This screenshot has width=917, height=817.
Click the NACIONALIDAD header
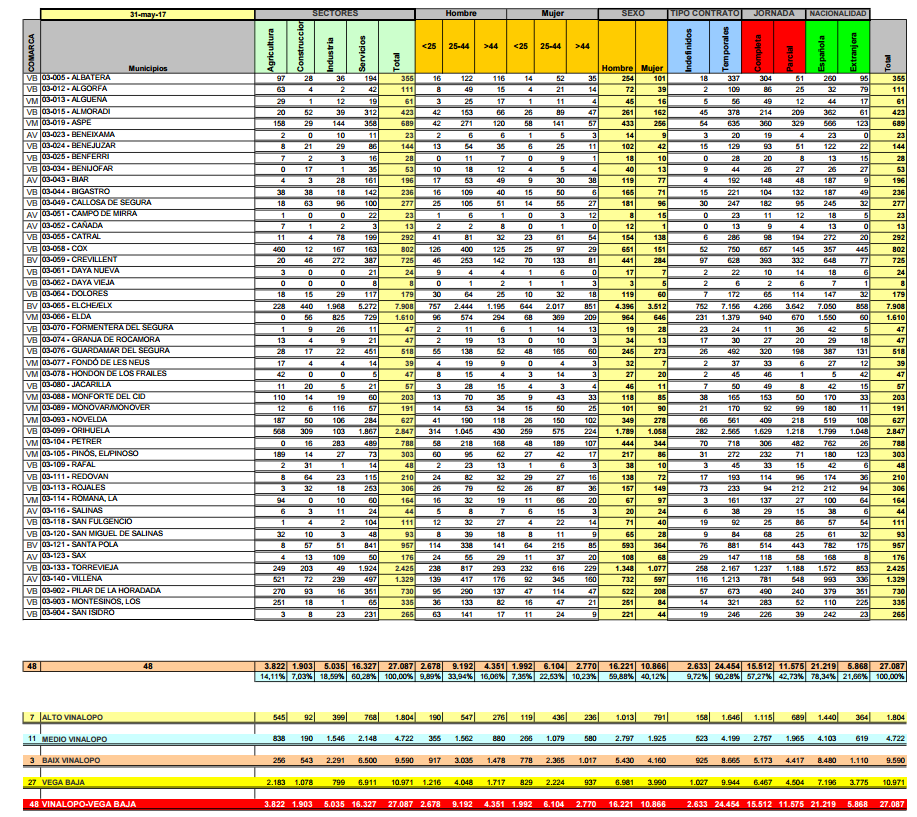point(836,17)
